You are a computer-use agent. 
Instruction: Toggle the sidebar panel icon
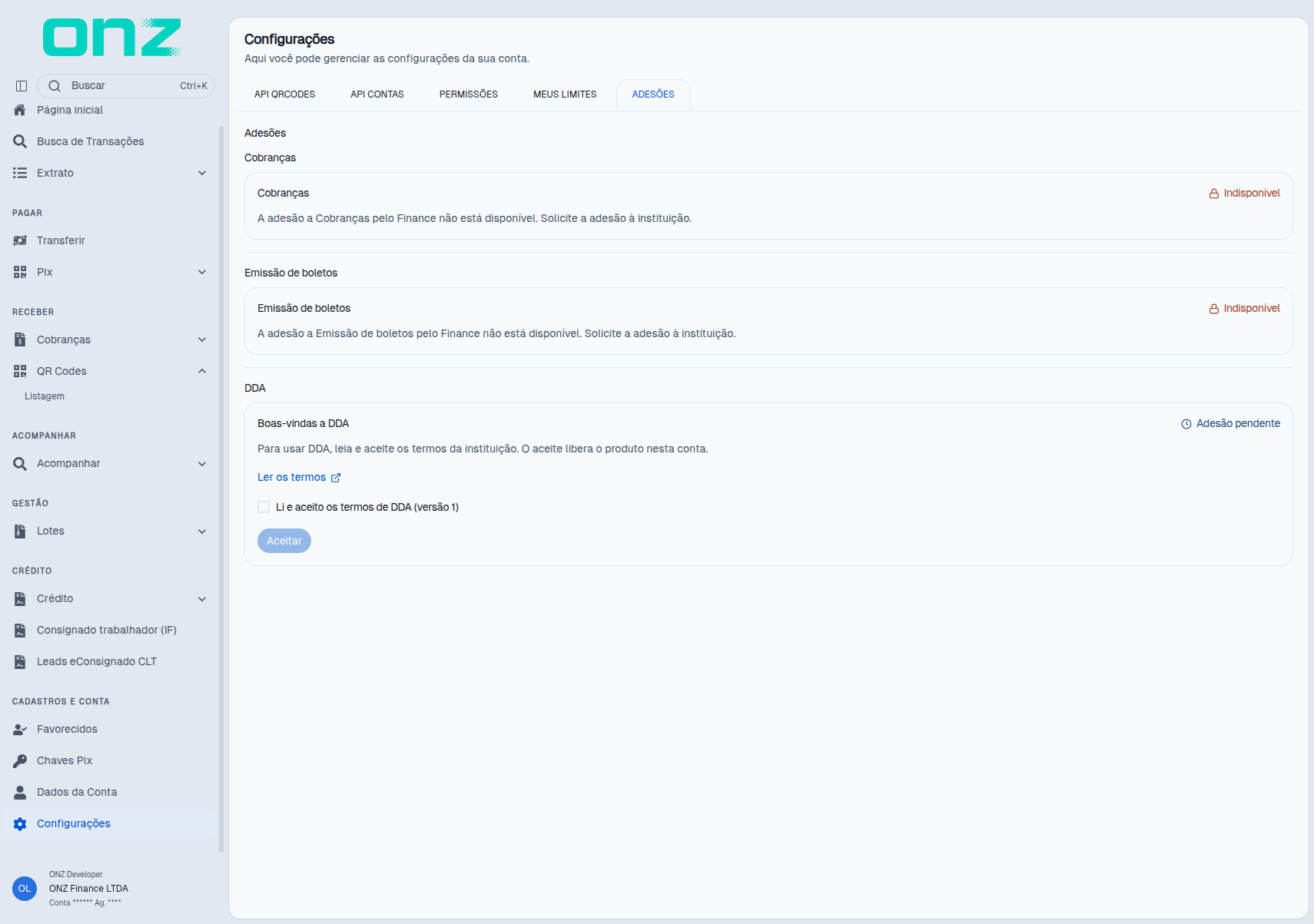coord(22,86)
